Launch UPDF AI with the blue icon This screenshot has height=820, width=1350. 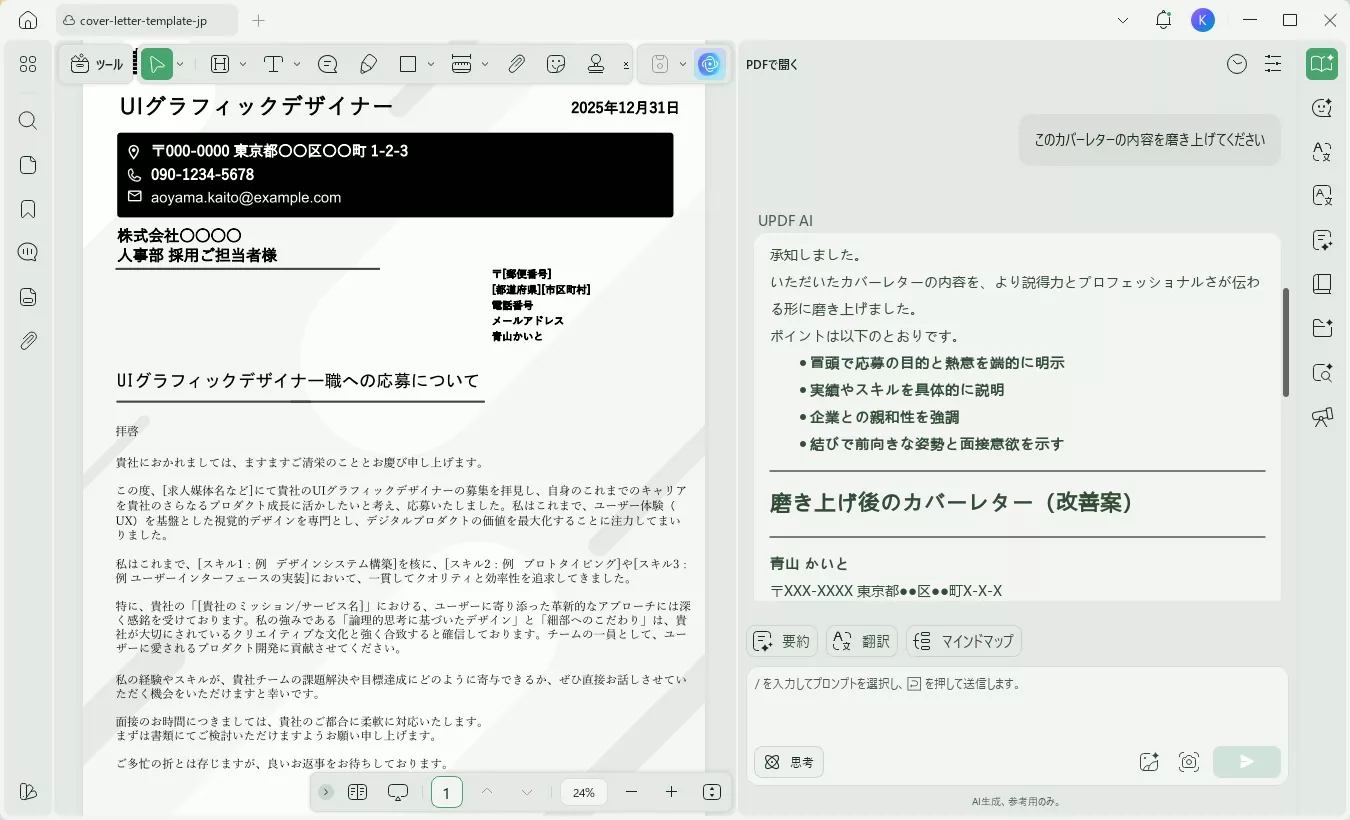click(710, 63)
